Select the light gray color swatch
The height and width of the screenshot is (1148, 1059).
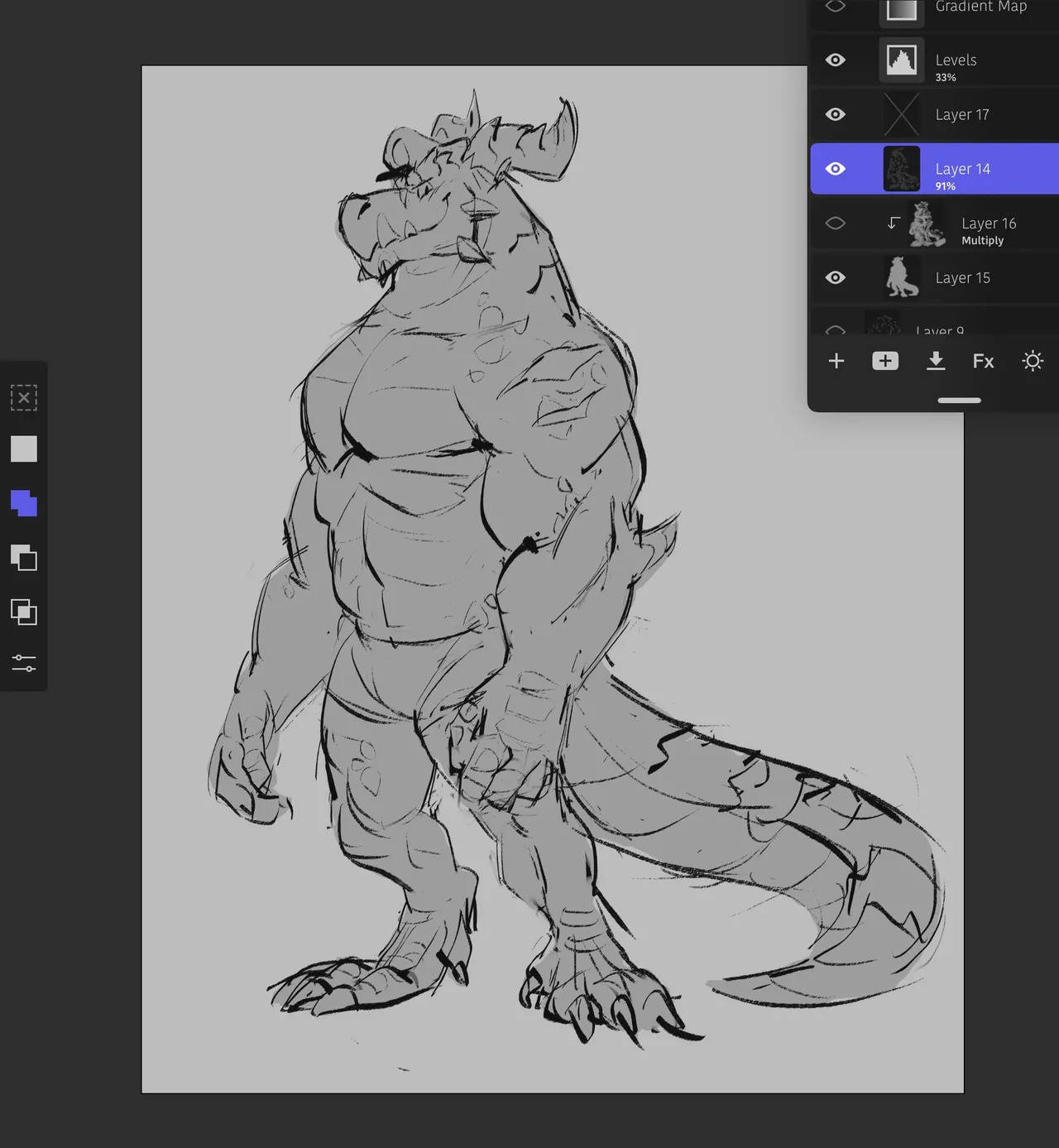(x=24, y=449)
